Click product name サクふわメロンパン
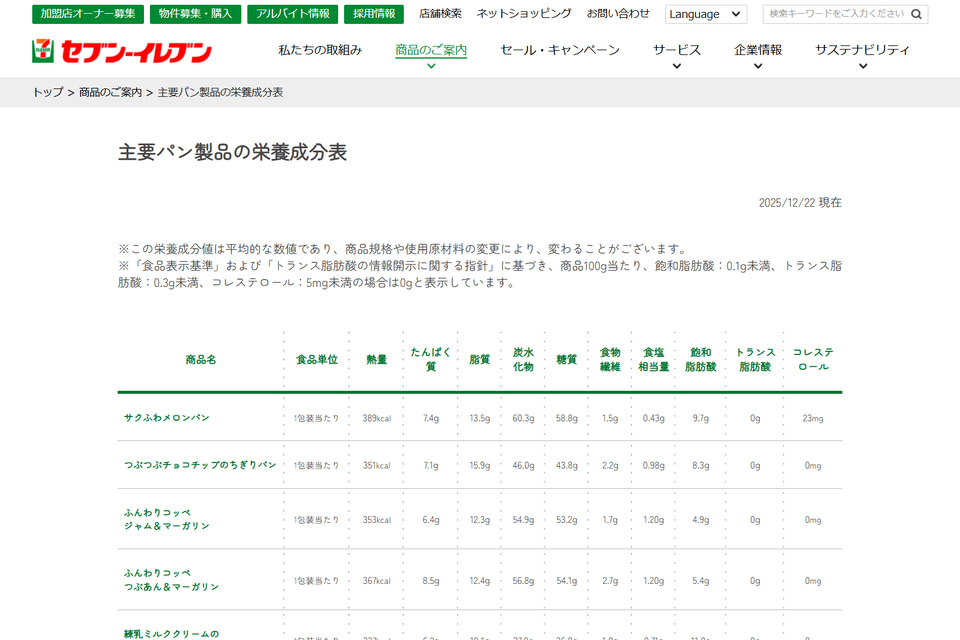Image resolution: width=960 pixels, height=640 pixels. point(167,418)
